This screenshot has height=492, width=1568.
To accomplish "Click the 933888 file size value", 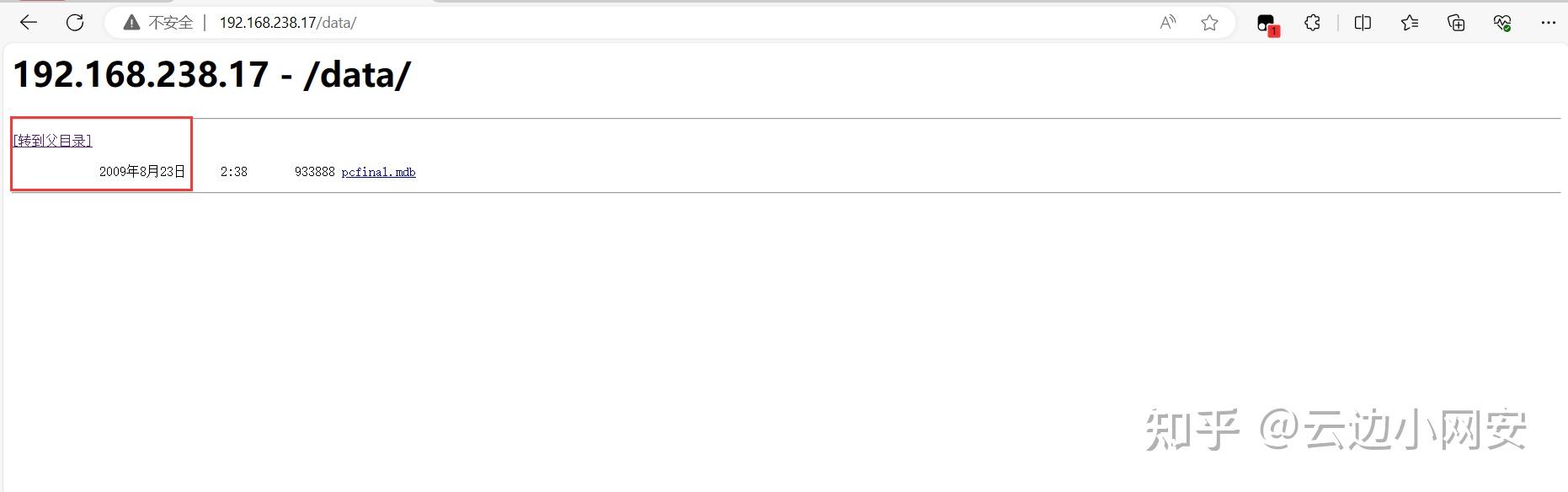I will pyautogui.click(x=314, y=172).
